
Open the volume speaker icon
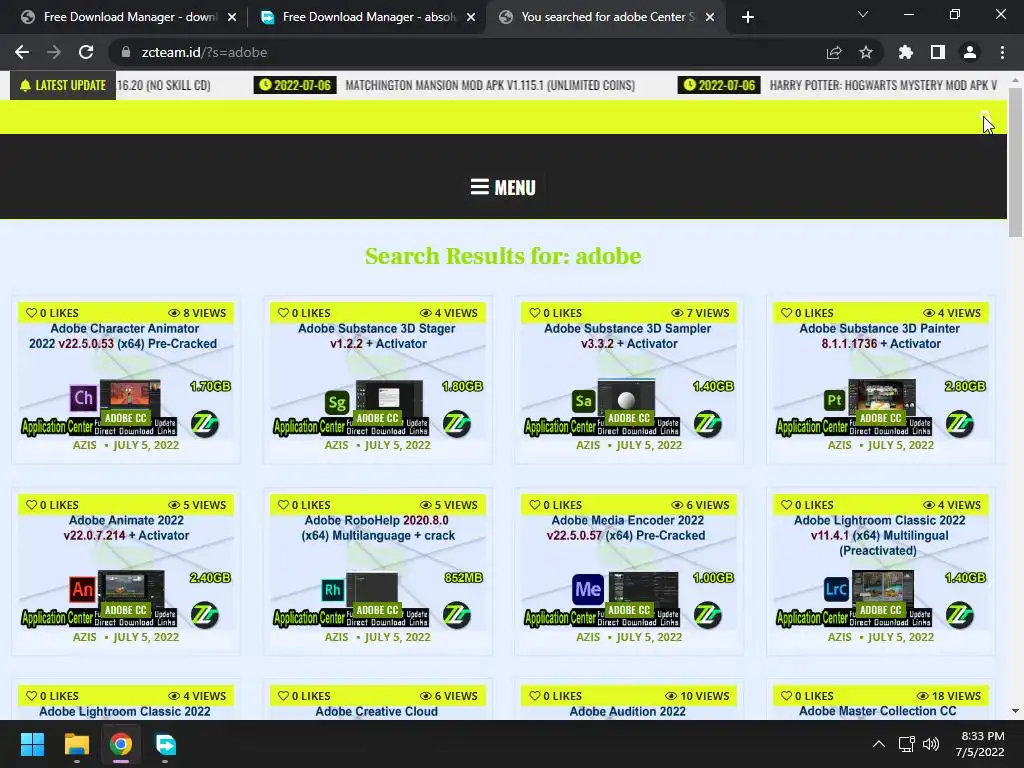pyautogui.click(x=931, y=744)
